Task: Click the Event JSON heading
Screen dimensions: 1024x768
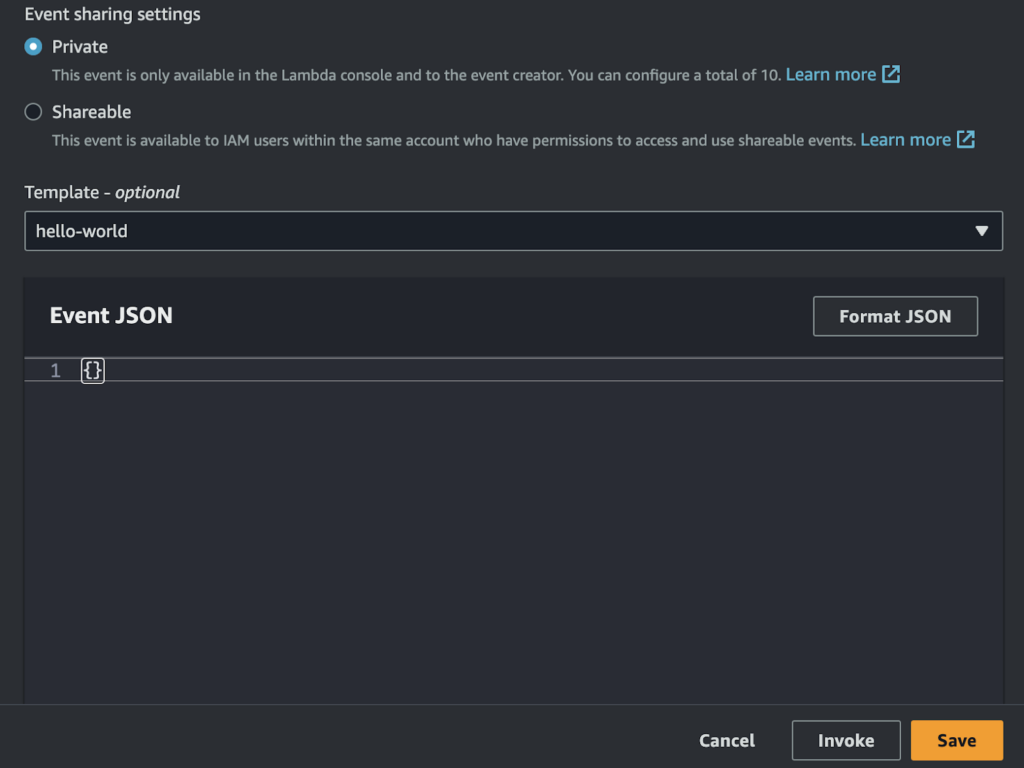Action: (111, 316)
